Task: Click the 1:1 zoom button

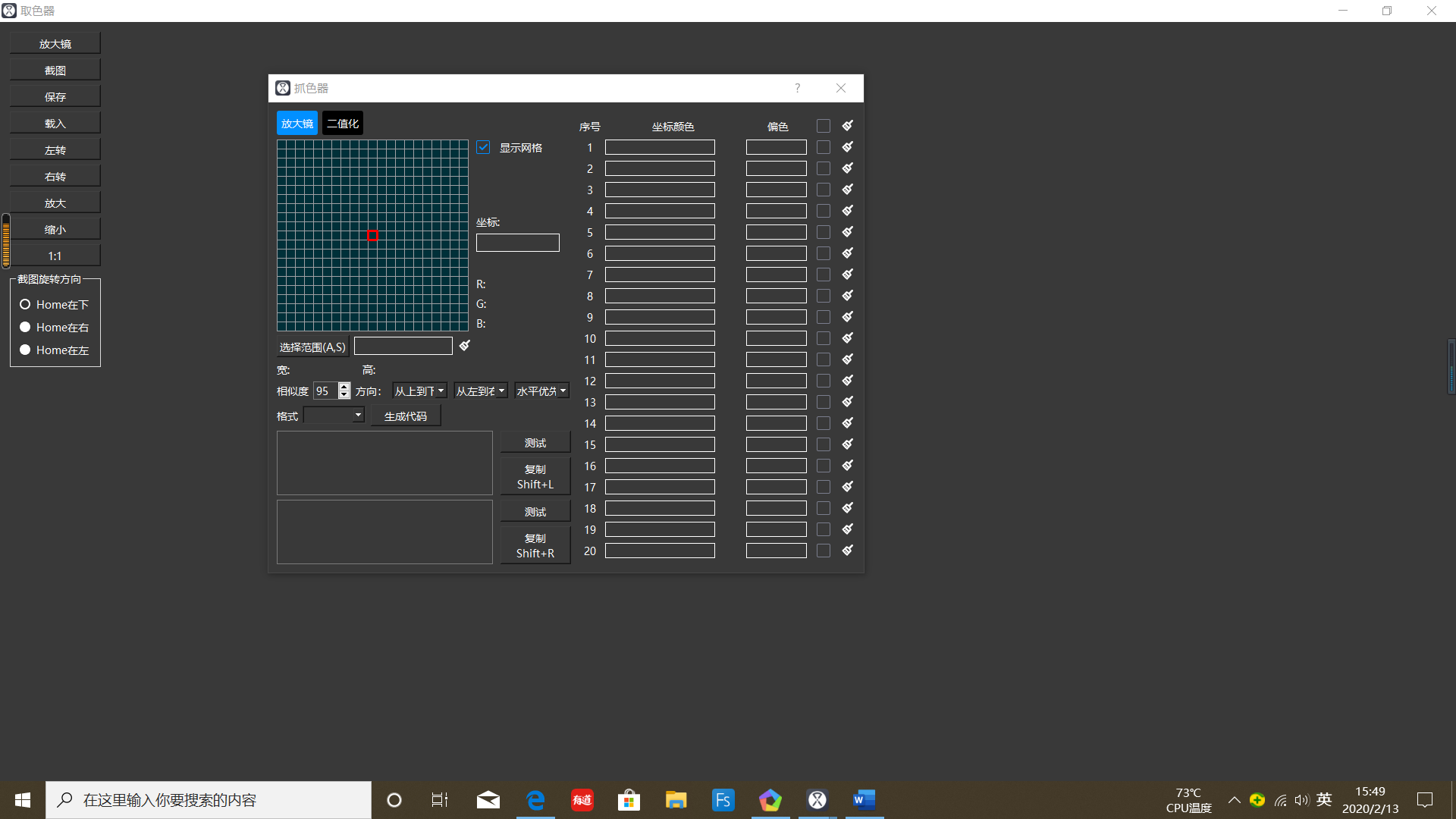Action: point(55,256)
